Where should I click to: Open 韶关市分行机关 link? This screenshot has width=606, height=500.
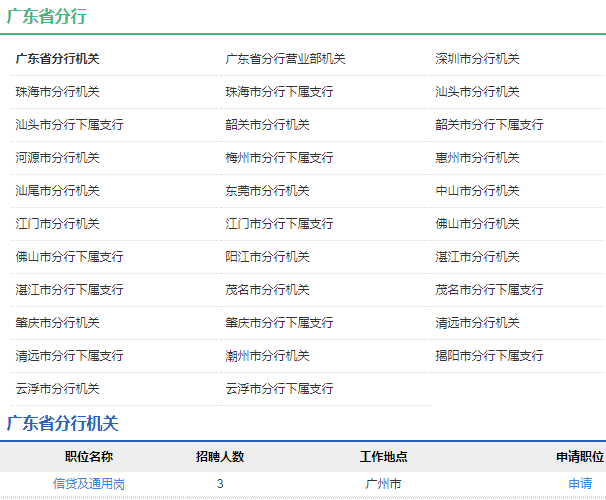coord(267,125)
